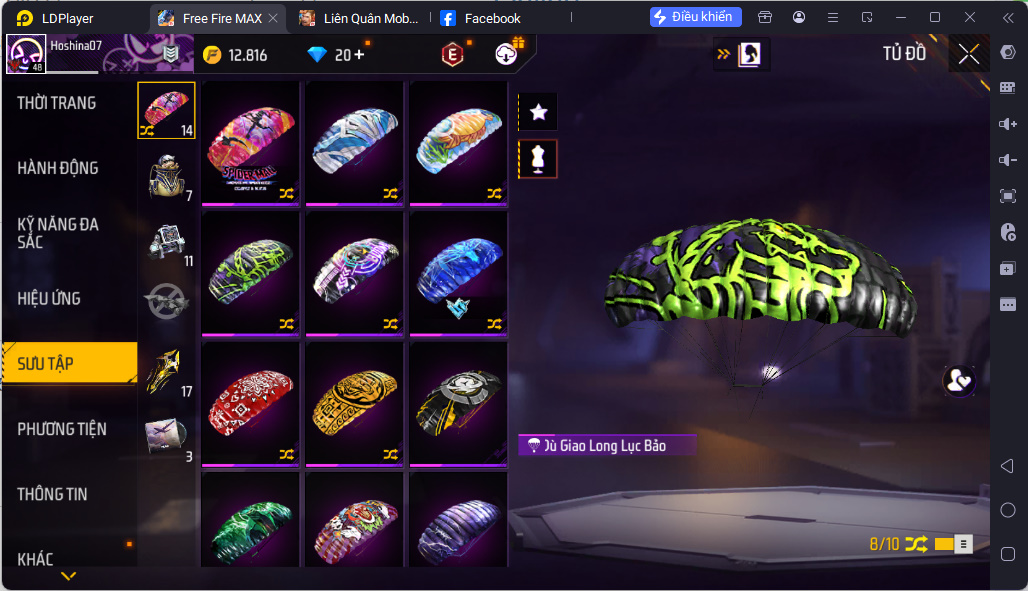Select the golden patterned parachute thumbnail
The image size is (1028, 591).
pos(355,403)
